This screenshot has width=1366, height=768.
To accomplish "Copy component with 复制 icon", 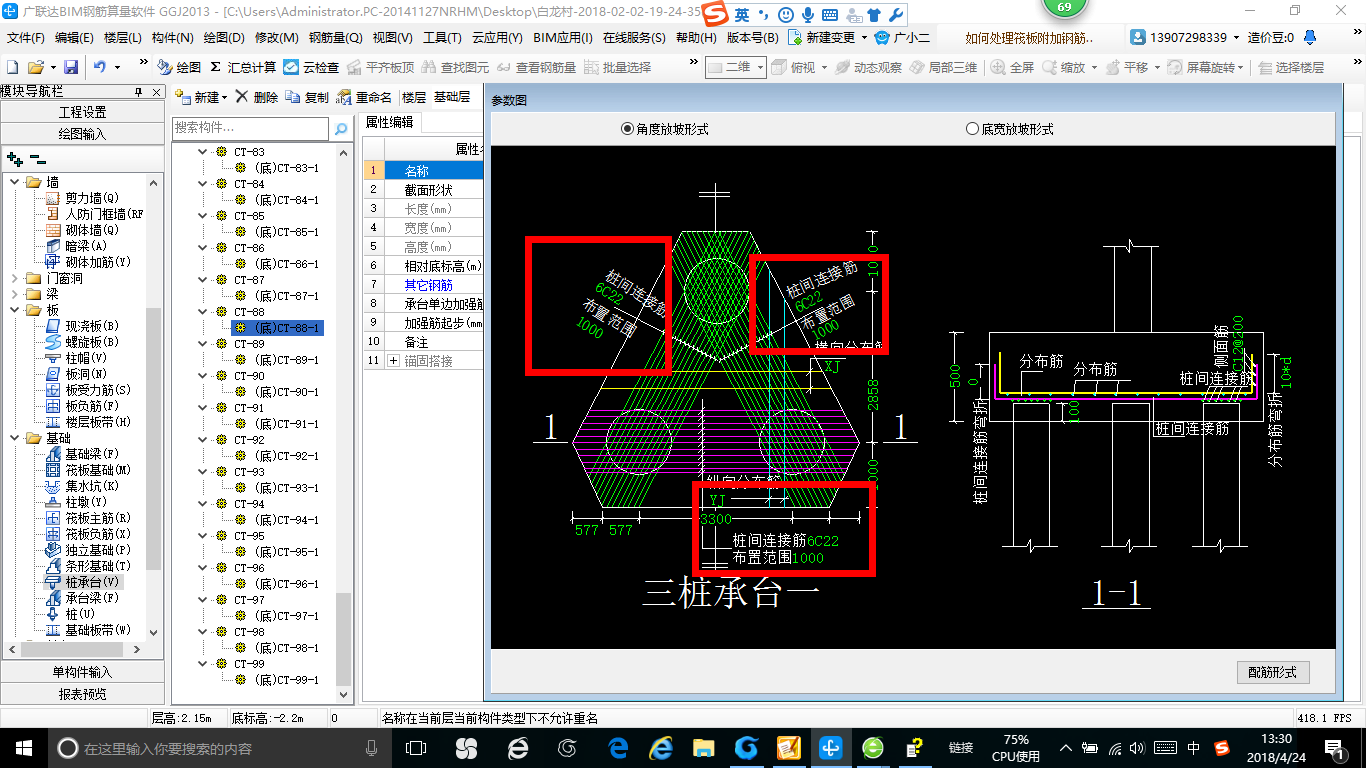I will [x=307, y=97].
